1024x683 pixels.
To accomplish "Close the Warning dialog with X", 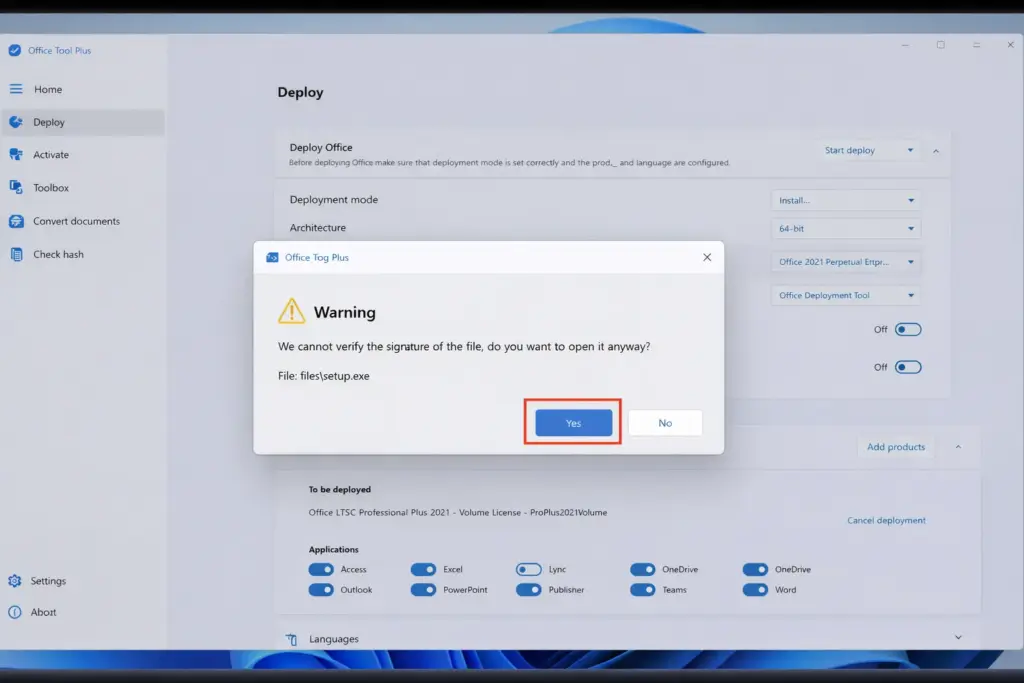I will point(707,257).
